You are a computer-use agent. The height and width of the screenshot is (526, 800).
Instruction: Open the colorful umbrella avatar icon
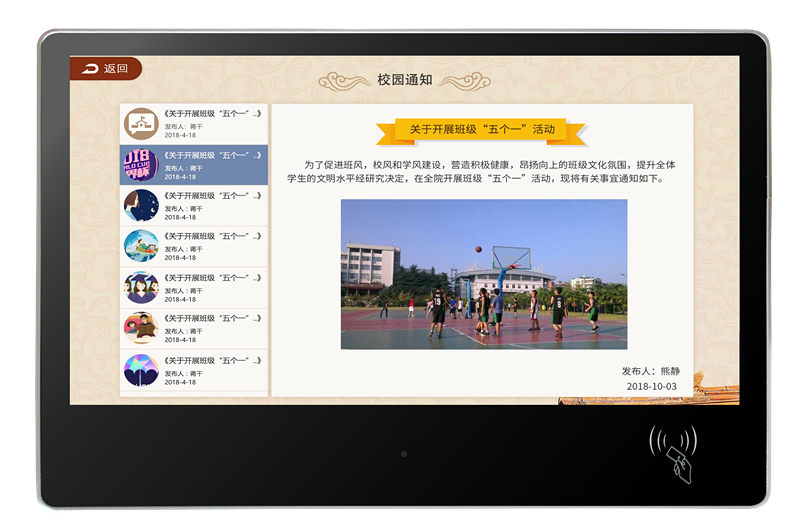point(141,370)
